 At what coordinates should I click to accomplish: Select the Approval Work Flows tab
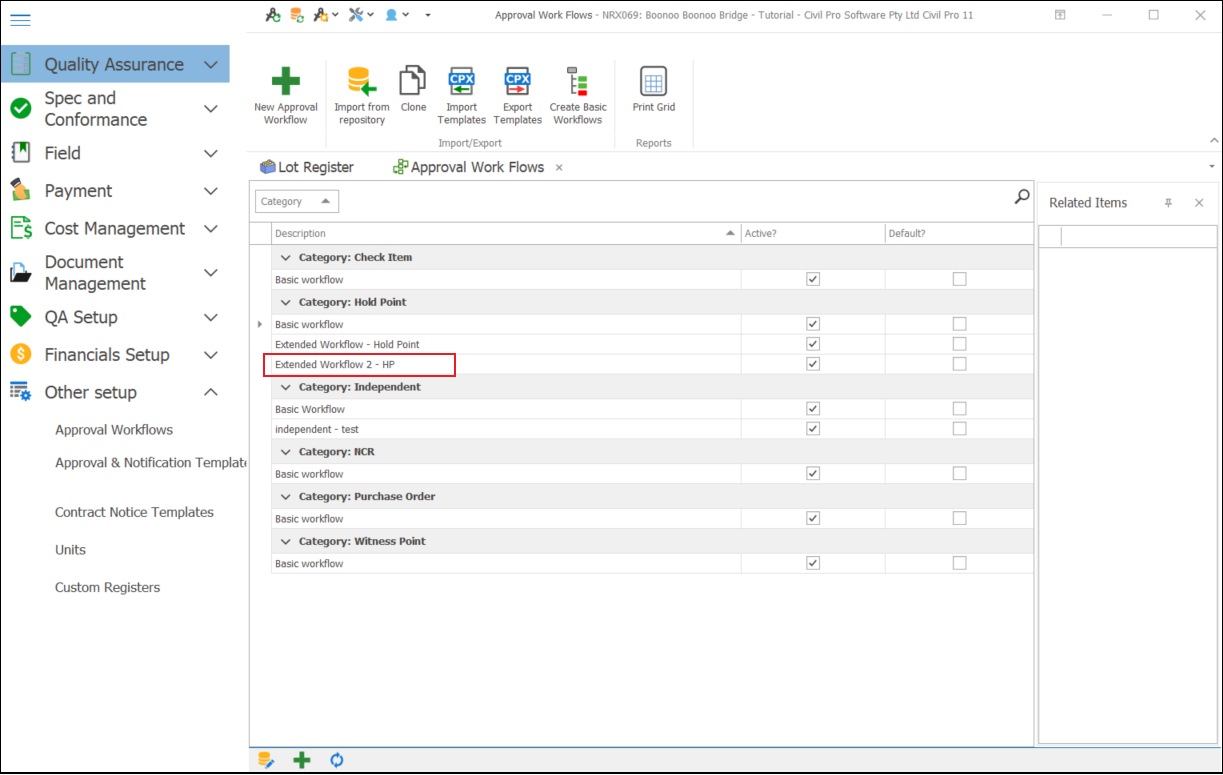(x=469, y=167)
